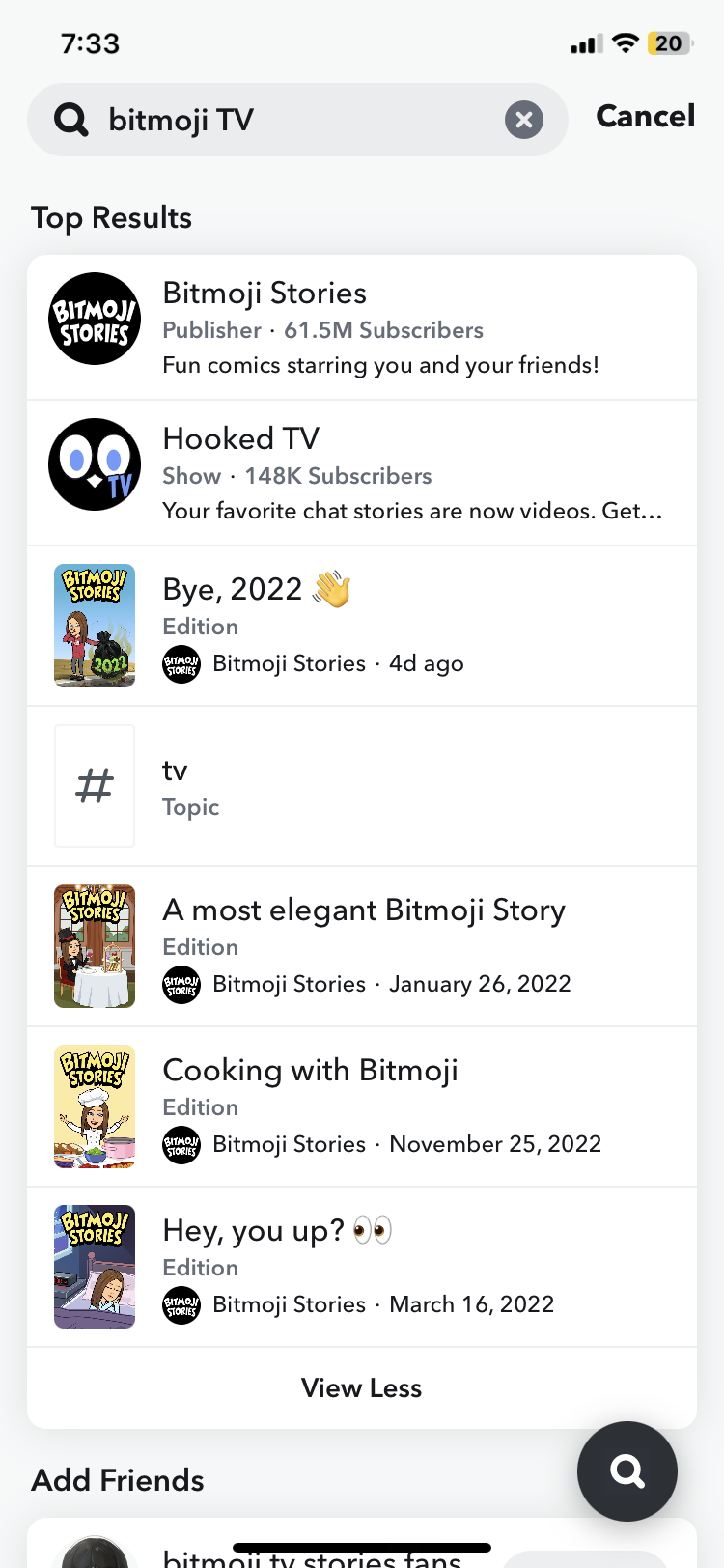724x1568 pixels.
Task: Cancel the search
Action: [645, 116]
